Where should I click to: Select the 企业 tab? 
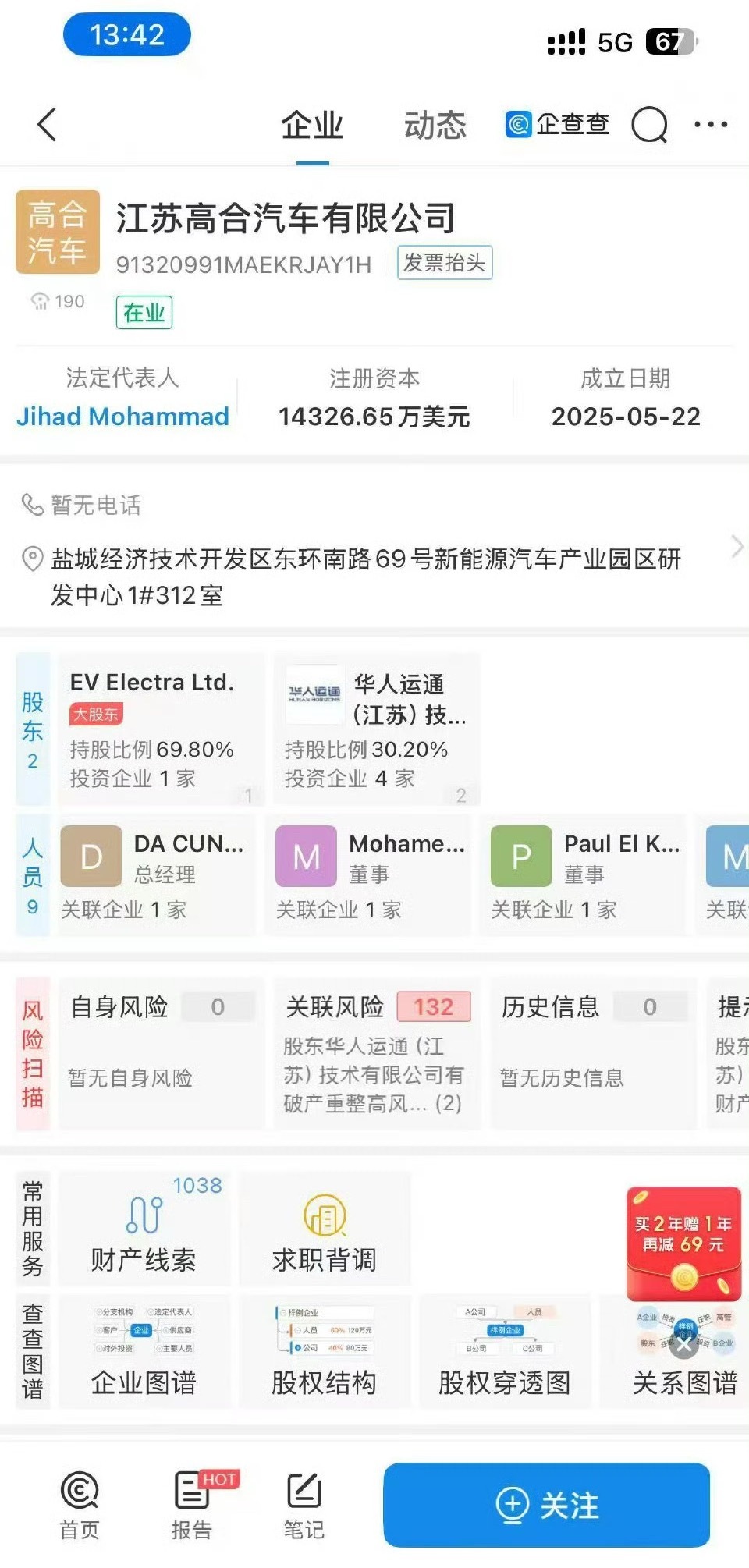312,125
